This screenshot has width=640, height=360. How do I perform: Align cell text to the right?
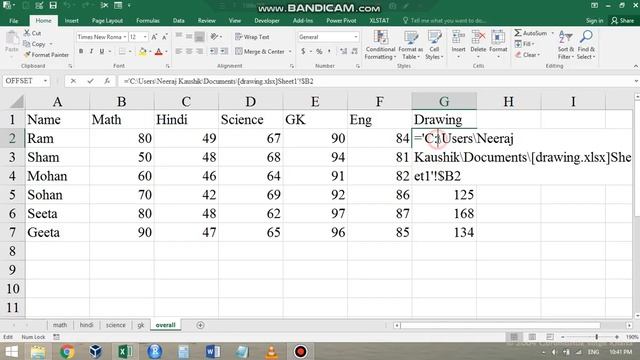(x=200, y=51)
